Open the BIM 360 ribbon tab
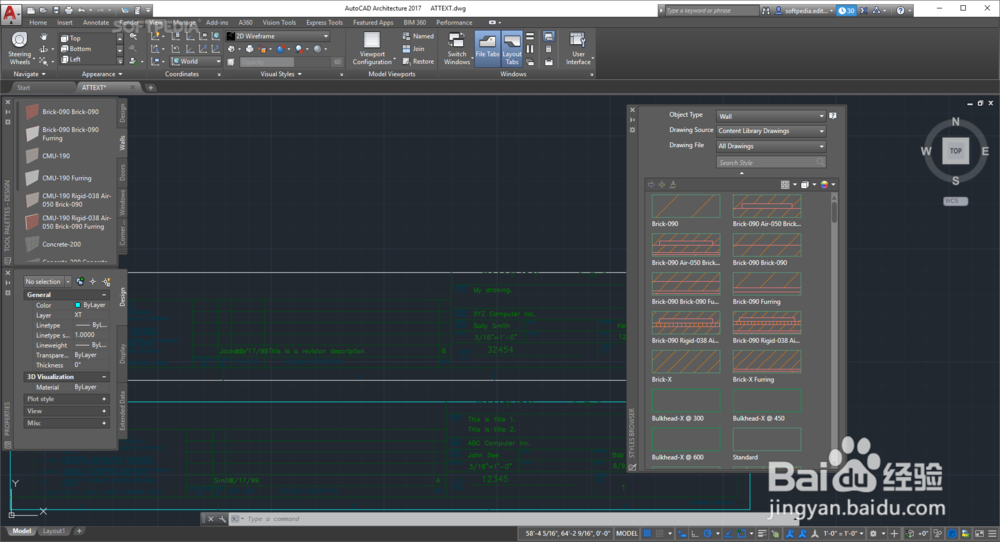 click(x=415, y=22)
